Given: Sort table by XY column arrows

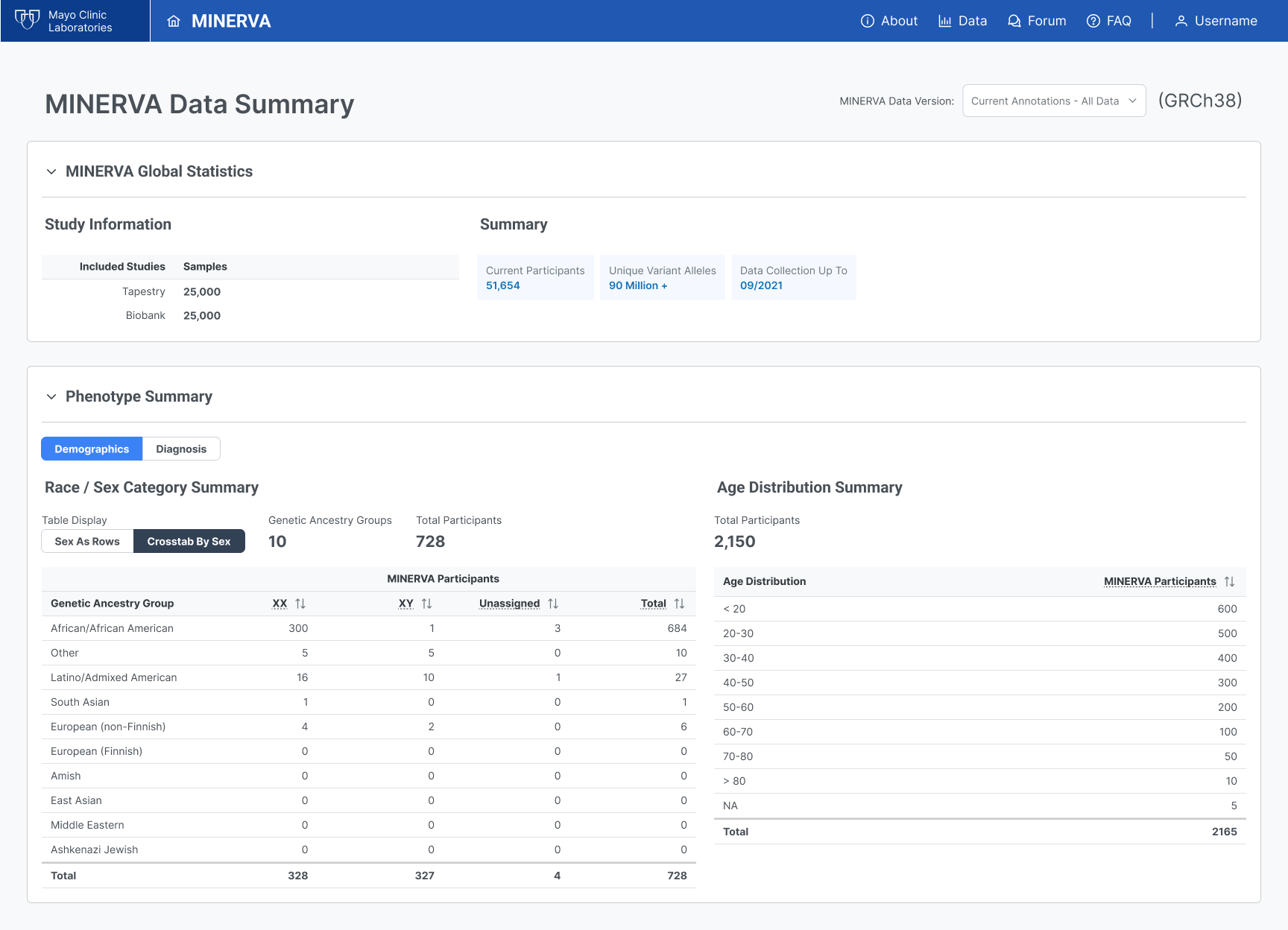Looking at the screenshot, I should tap(426, 604).
